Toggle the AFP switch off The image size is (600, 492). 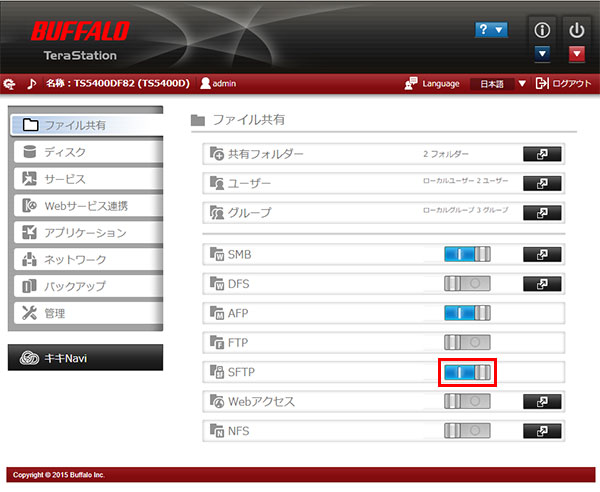(x=467, y=313)
